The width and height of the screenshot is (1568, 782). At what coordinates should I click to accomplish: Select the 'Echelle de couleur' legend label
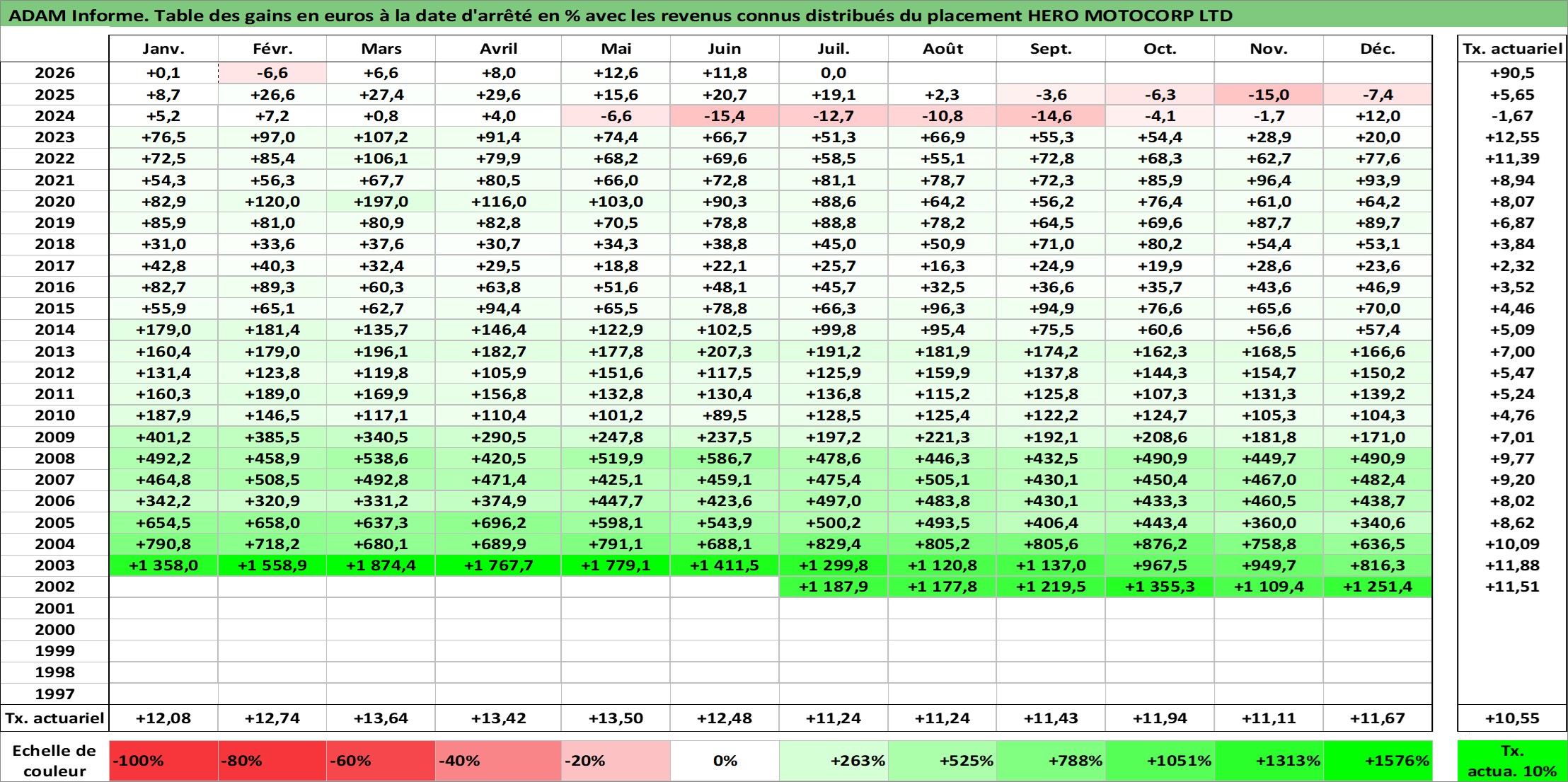click(x=54, y=761)
